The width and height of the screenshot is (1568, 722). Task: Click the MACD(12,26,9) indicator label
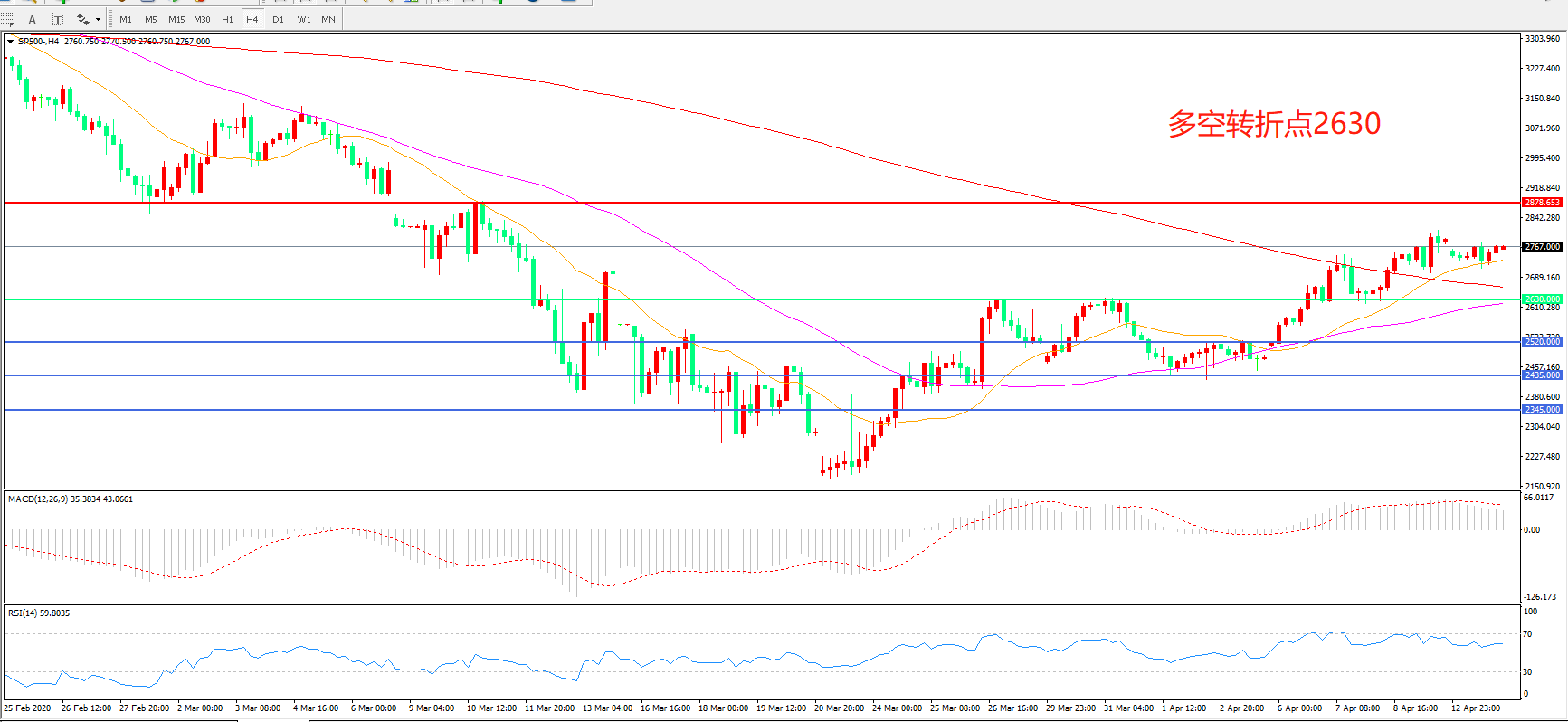[x=70, y=499]
